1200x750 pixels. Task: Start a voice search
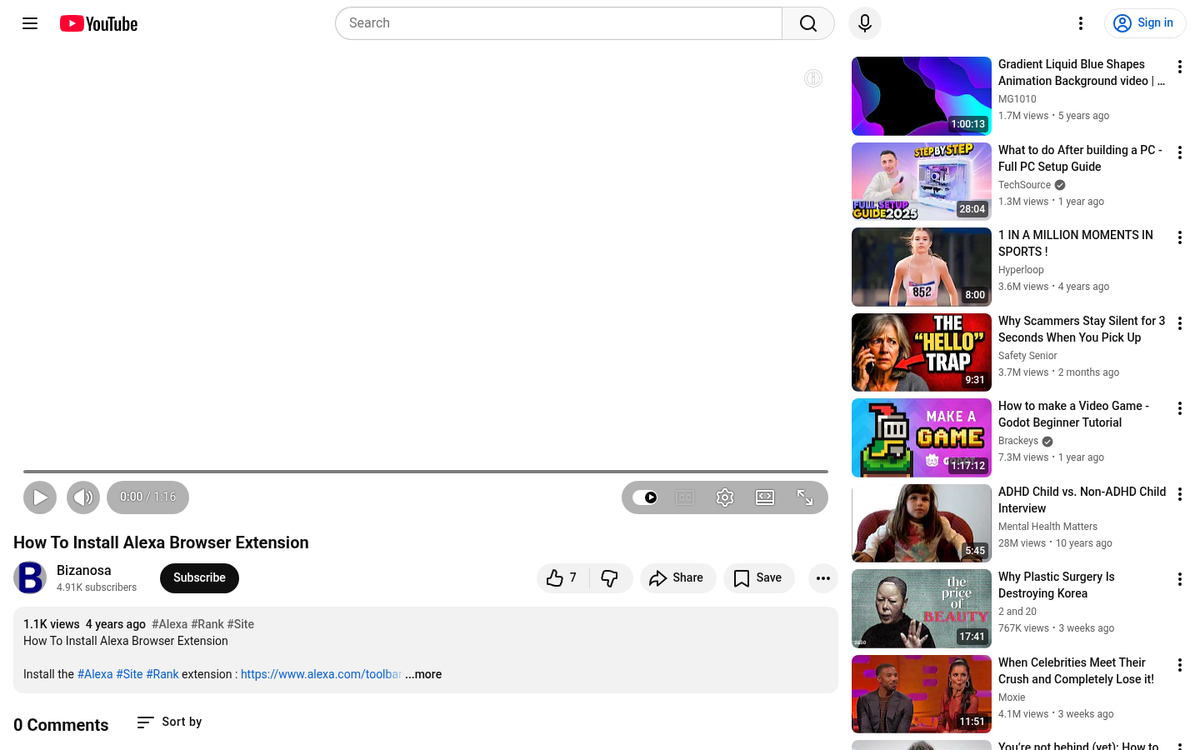(864, 23)
